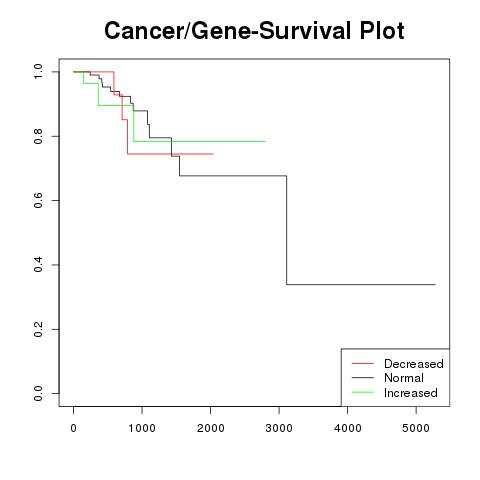Select the Normal legend label
480x480 pixels.
404,378
